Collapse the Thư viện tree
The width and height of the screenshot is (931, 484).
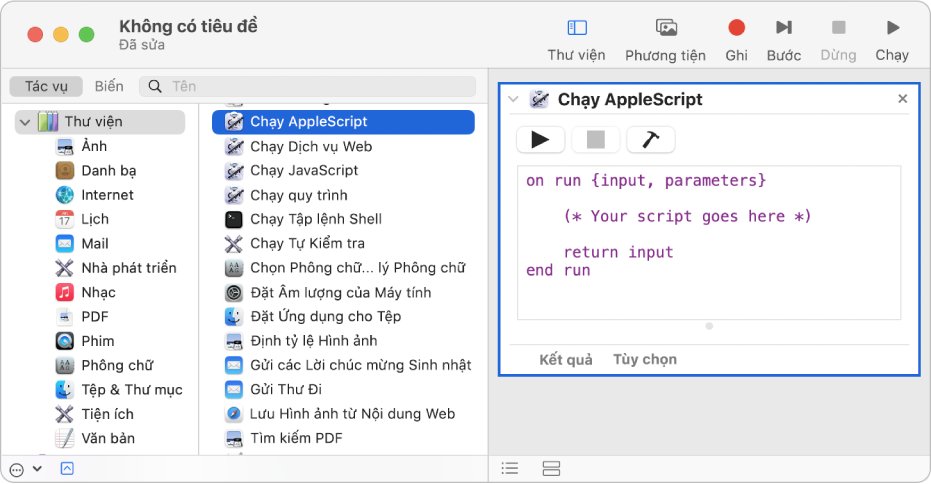(24, 122)
